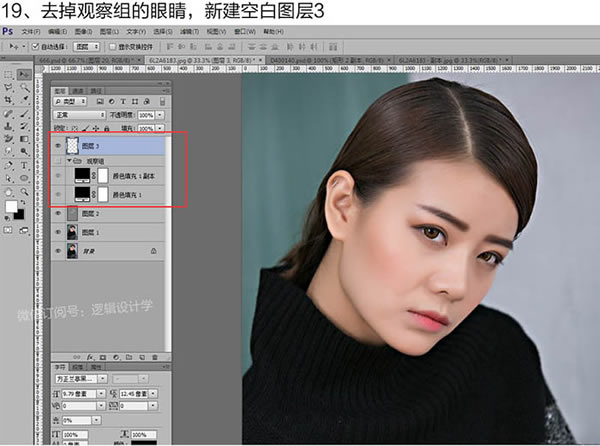Click the delete layer trash icon
This screenshot has width=600, height=446.
pyautogui.click(x=155, y=357)
